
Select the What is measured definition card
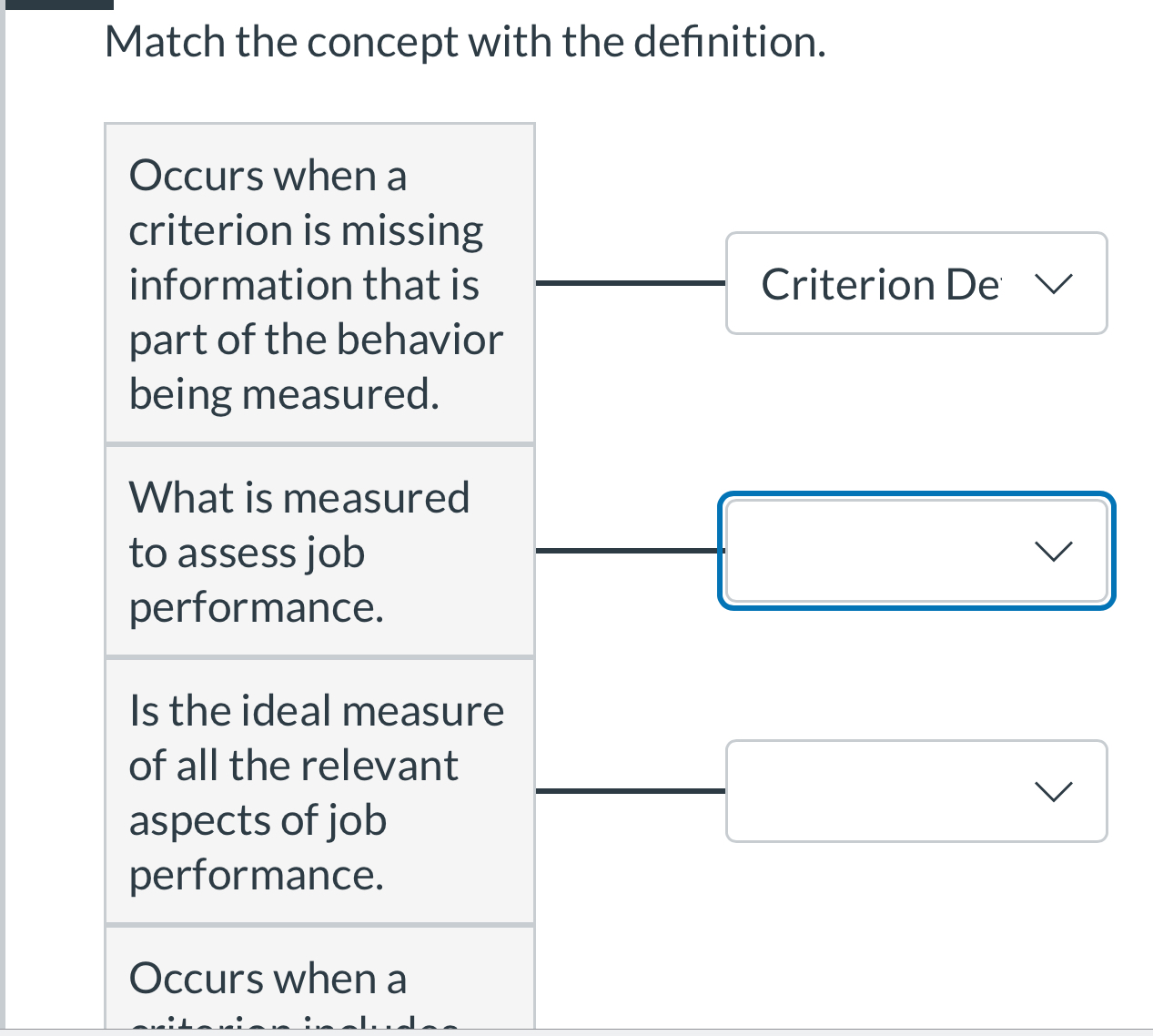[x=319, y=551]
